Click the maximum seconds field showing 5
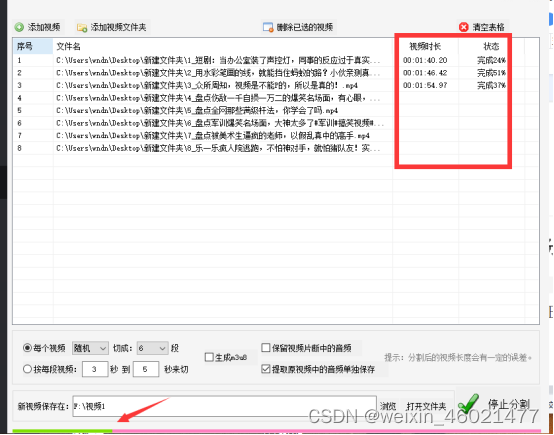 click(146, 369)
